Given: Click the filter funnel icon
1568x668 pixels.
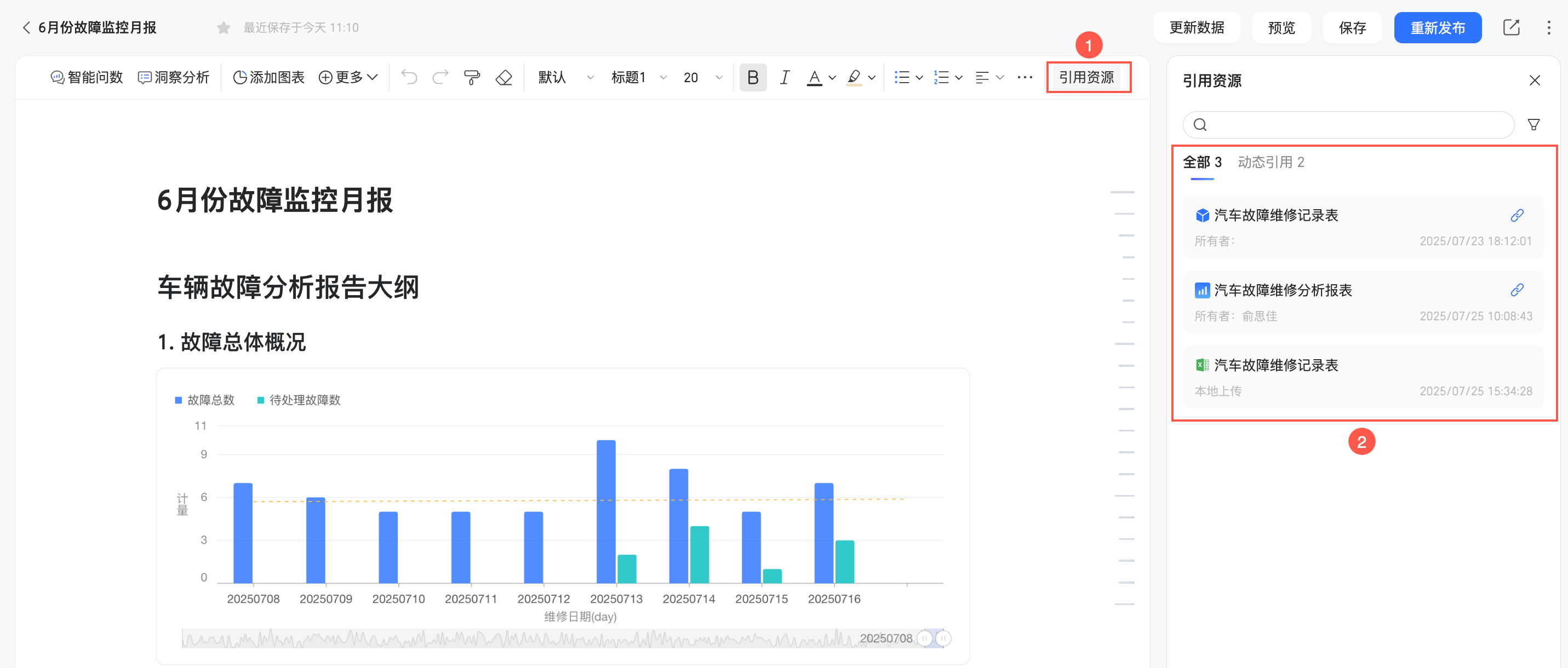Looking at the screenshot, I should (1533, 125).
